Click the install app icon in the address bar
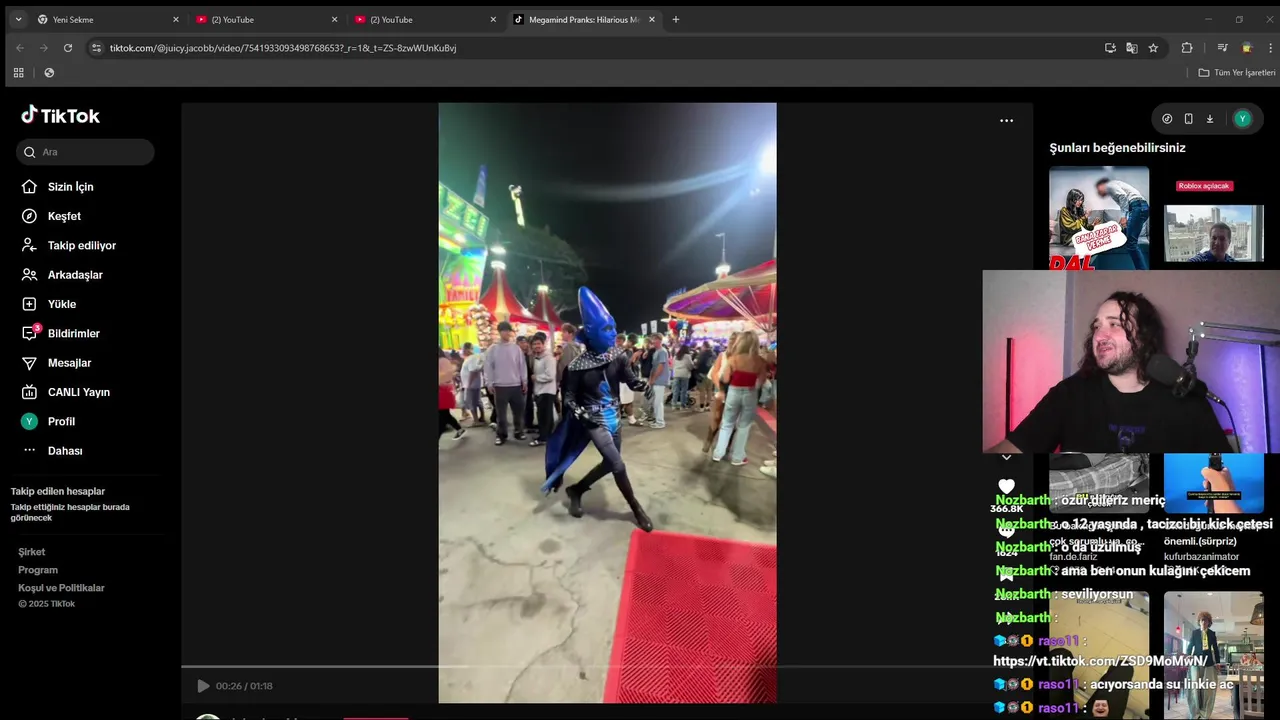This screenshot has height=720, width=1280. [1110, 48]
